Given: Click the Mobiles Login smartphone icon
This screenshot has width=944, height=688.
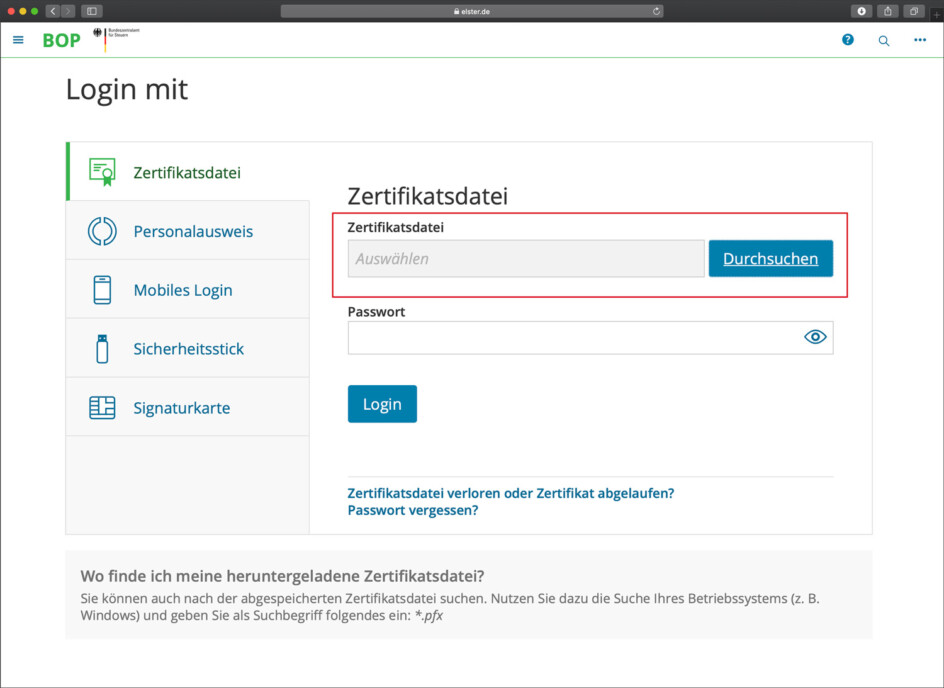Looking at the screenshot, I should click(101, 289).
